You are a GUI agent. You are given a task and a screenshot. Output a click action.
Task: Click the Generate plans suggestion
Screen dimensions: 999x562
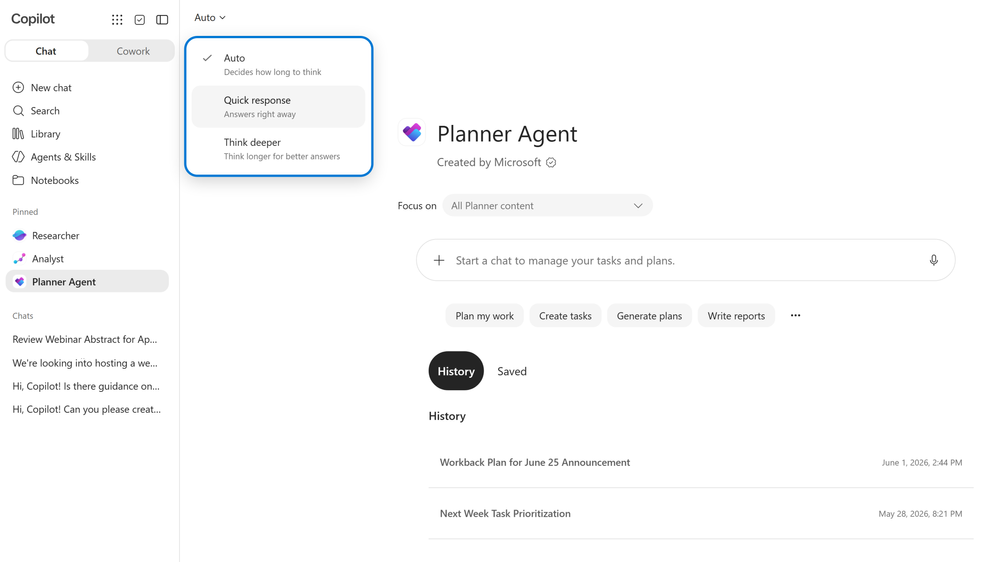(x=649, y=315)
